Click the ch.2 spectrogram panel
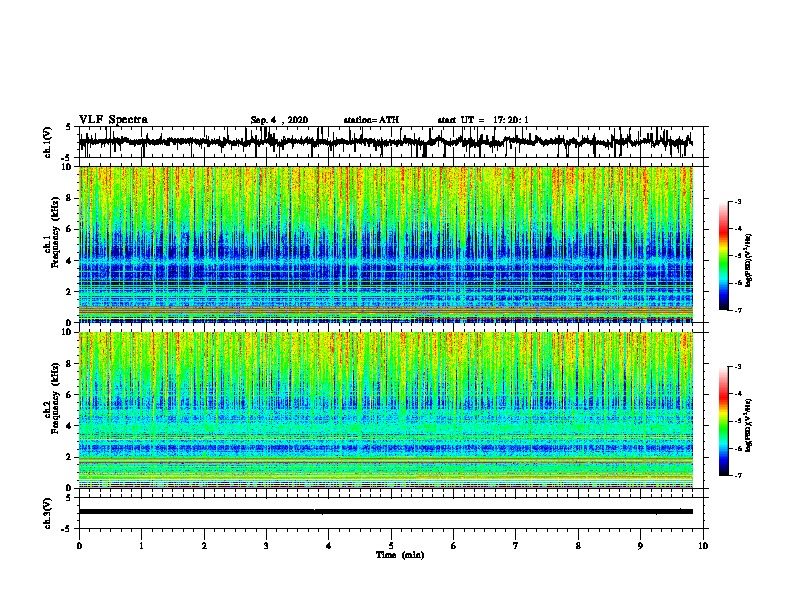The height and width of the screenshot is (612, 792). pyautogui.click(x=386, y=410)
